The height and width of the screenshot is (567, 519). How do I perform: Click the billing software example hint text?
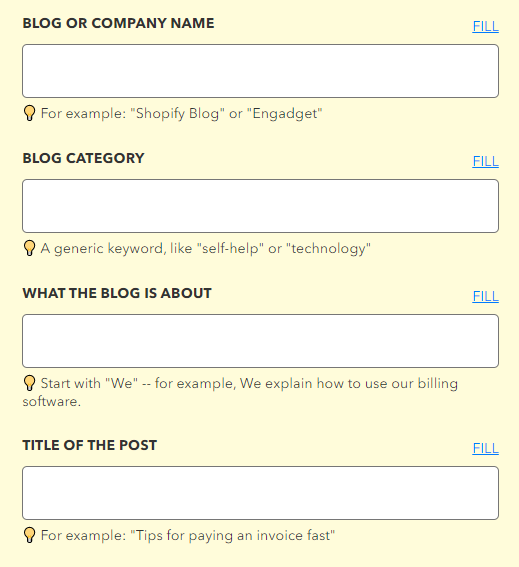tap(240, 392)
